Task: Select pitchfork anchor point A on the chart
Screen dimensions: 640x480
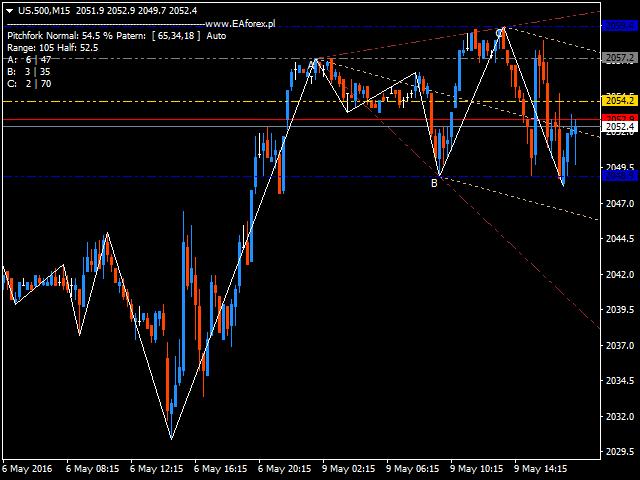Action: (311, 64)
